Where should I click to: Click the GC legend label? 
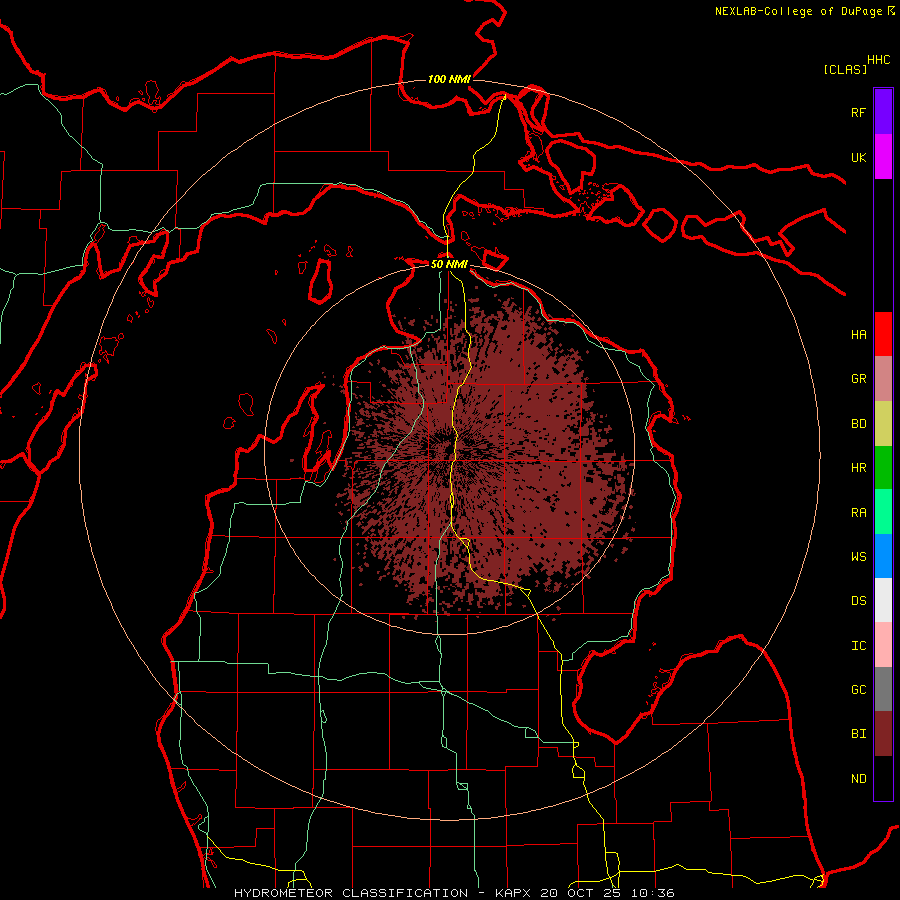coord(859,690)
